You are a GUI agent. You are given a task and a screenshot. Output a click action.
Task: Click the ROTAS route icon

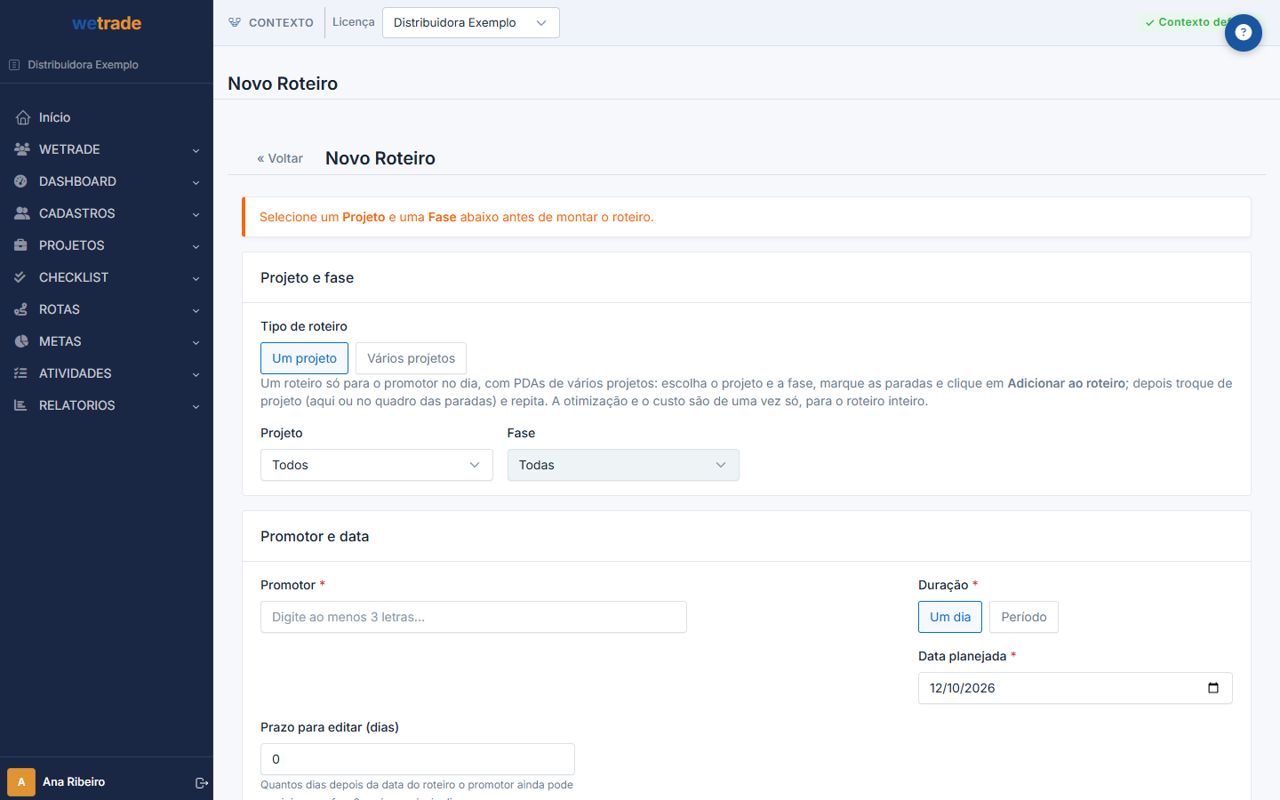pos(22,310)
